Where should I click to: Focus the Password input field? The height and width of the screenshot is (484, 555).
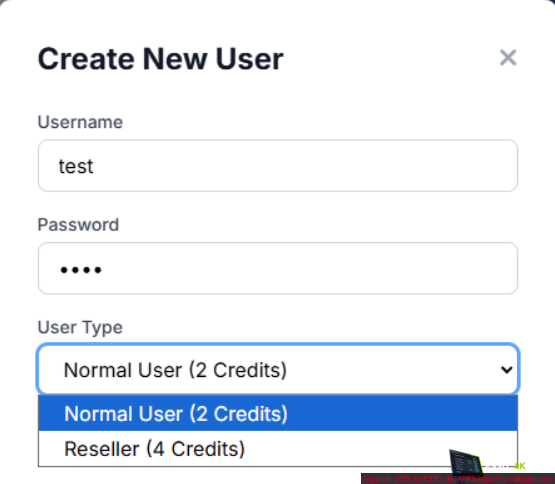278,268
